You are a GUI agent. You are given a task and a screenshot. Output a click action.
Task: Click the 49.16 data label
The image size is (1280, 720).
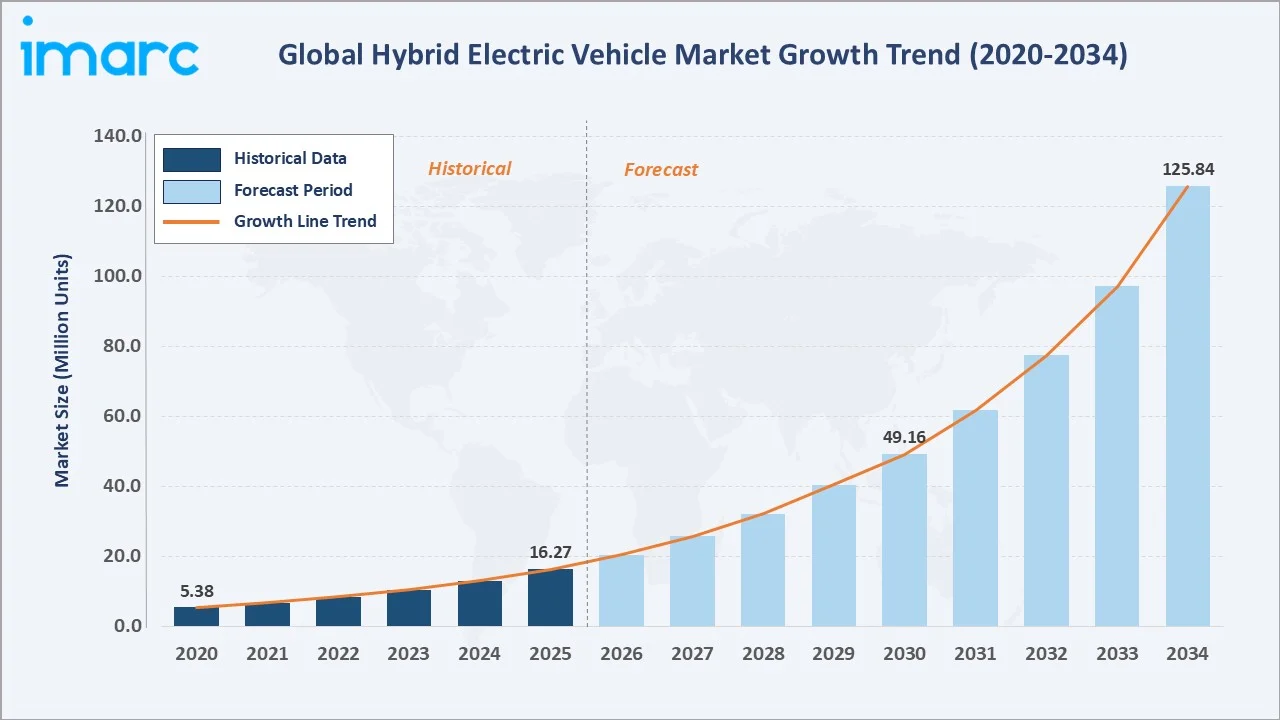click(905, 437)
